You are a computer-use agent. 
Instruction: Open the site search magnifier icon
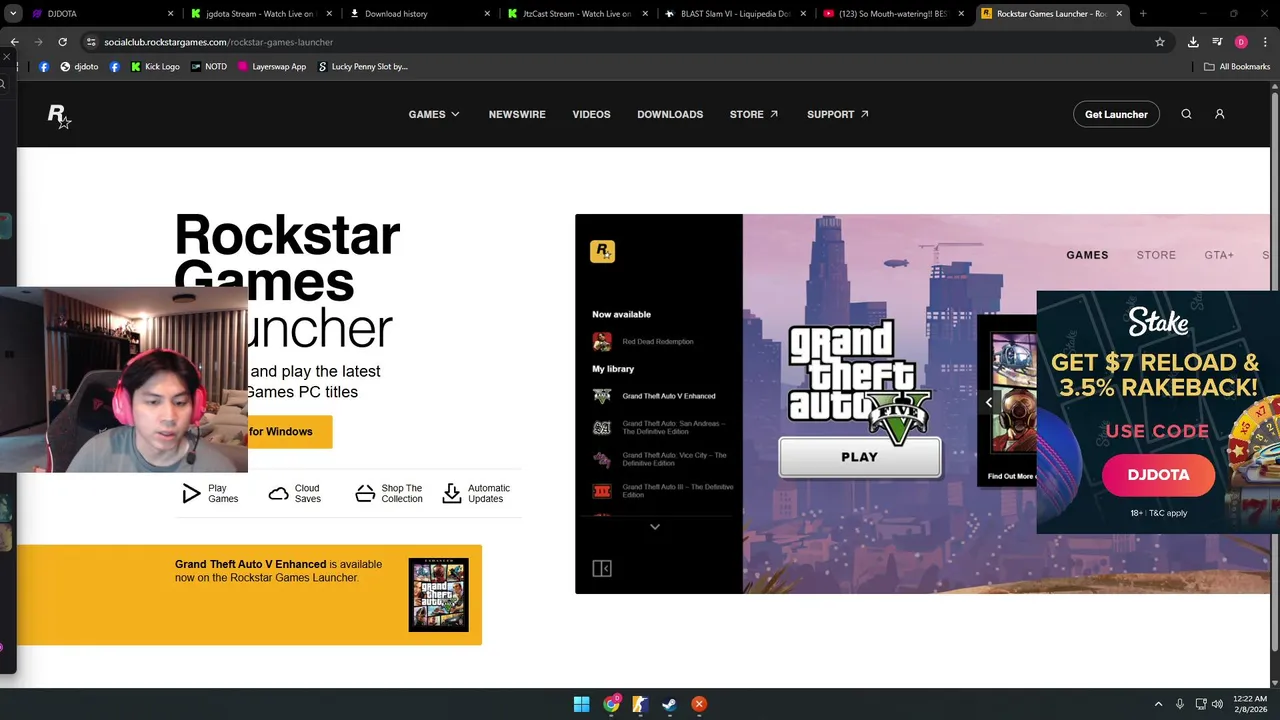[x=1186, y=114]
